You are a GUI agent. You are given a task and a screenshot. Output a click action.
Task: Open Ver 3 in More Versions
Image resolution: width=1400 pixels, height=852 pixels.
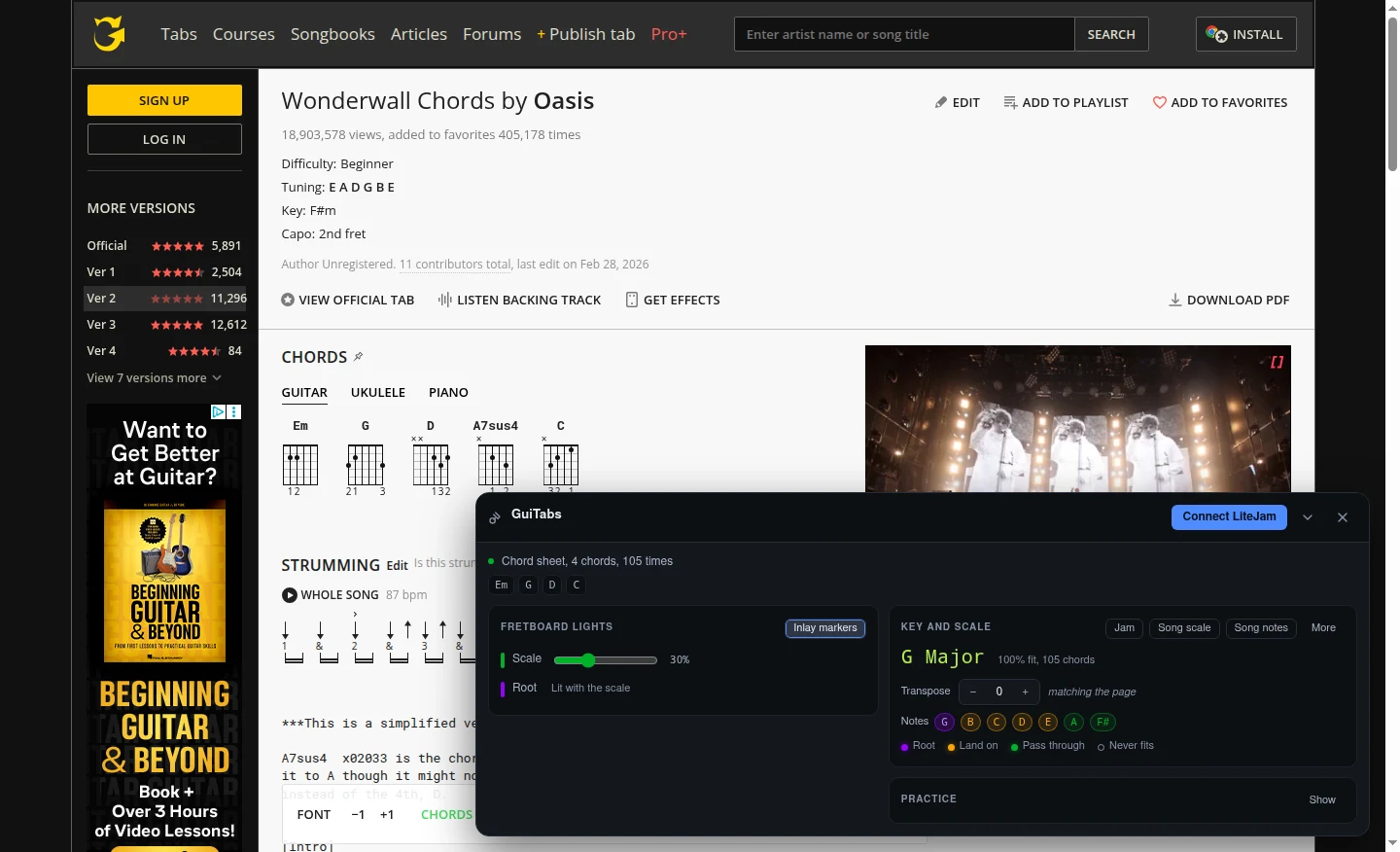point(166,325)
